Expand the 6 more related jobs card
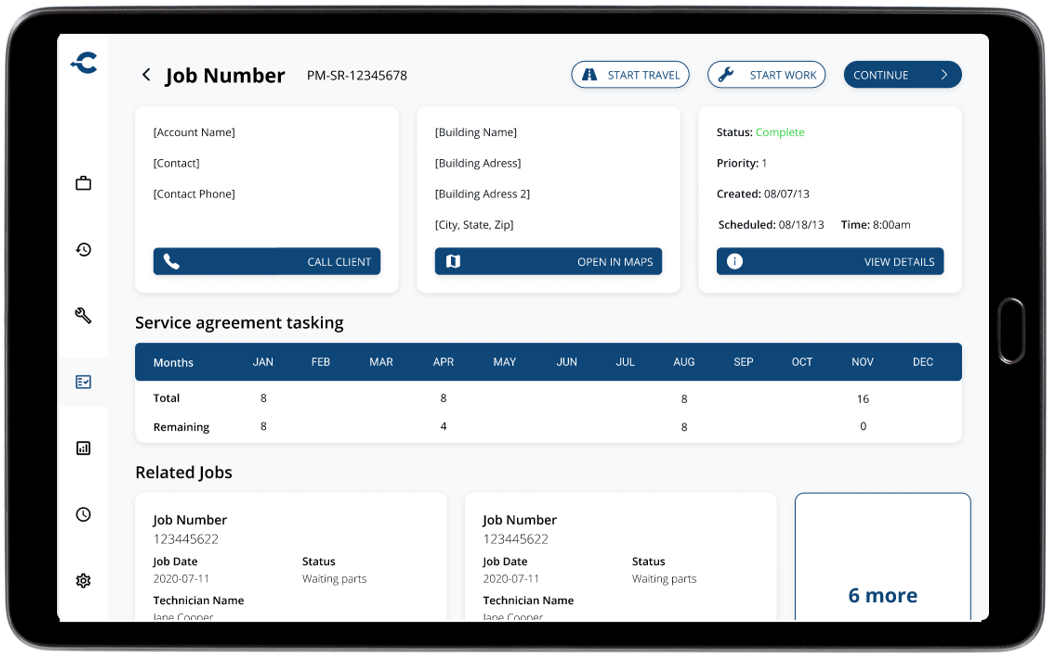The image size is (1055, 659). pyautogui.click(x=882, y=594)
